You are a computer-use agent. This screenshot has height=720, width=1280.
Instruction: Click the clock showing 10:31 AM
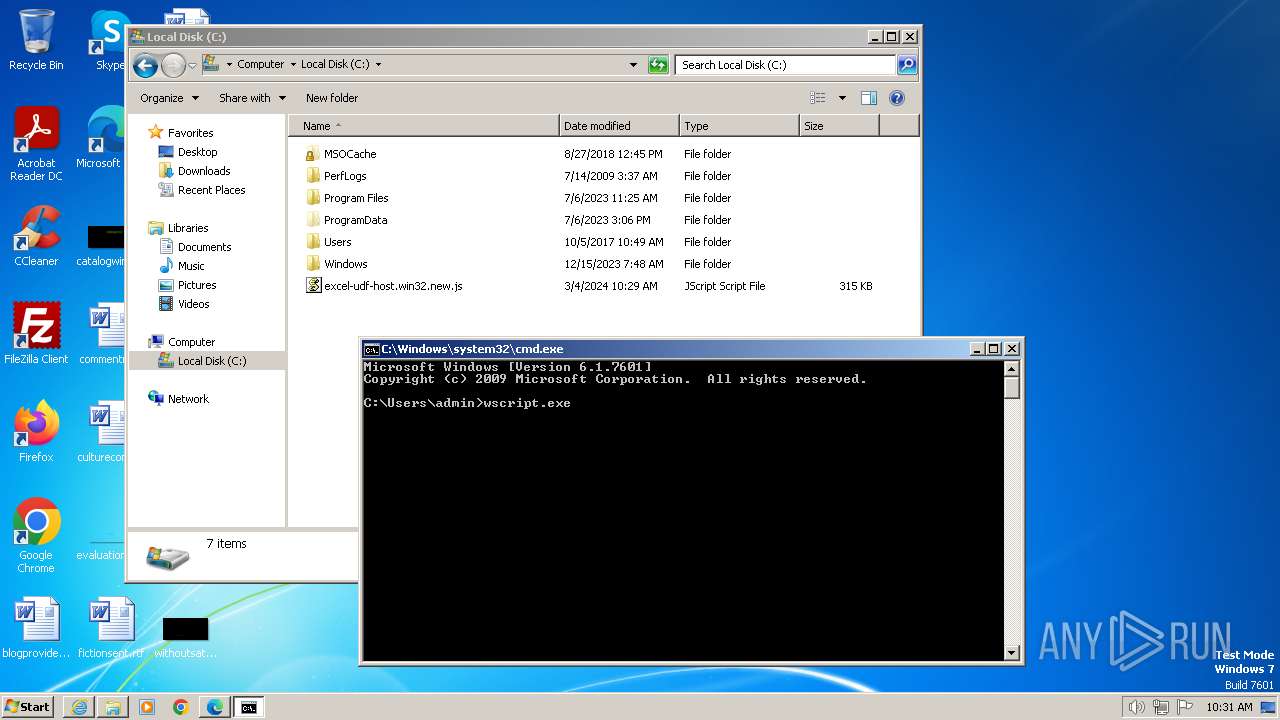[1229, 707]
